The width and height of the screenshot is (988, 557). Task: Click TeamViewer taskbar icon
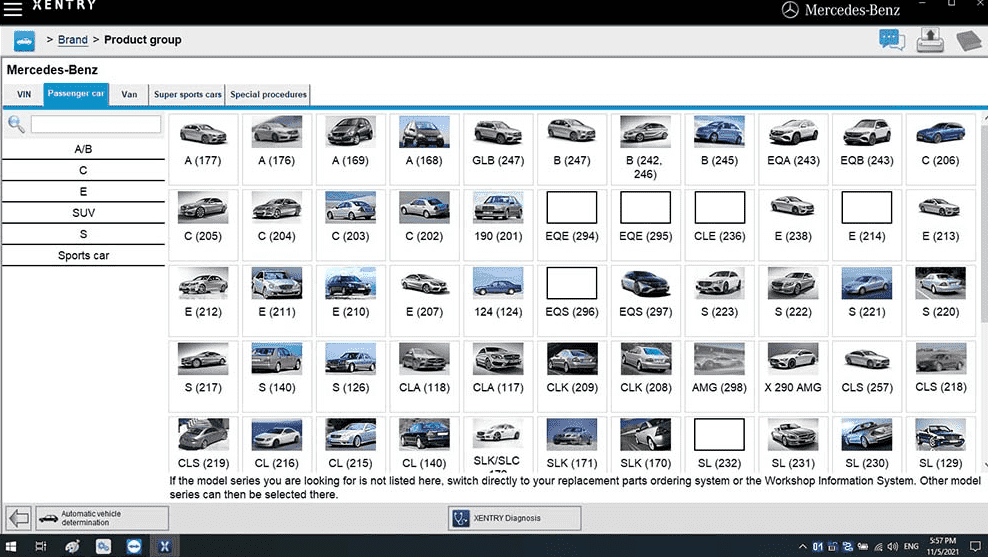134,546
